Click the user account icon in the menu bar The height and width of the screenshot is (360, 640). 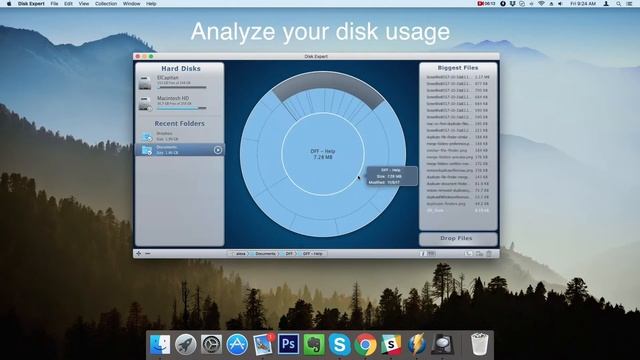606,4
